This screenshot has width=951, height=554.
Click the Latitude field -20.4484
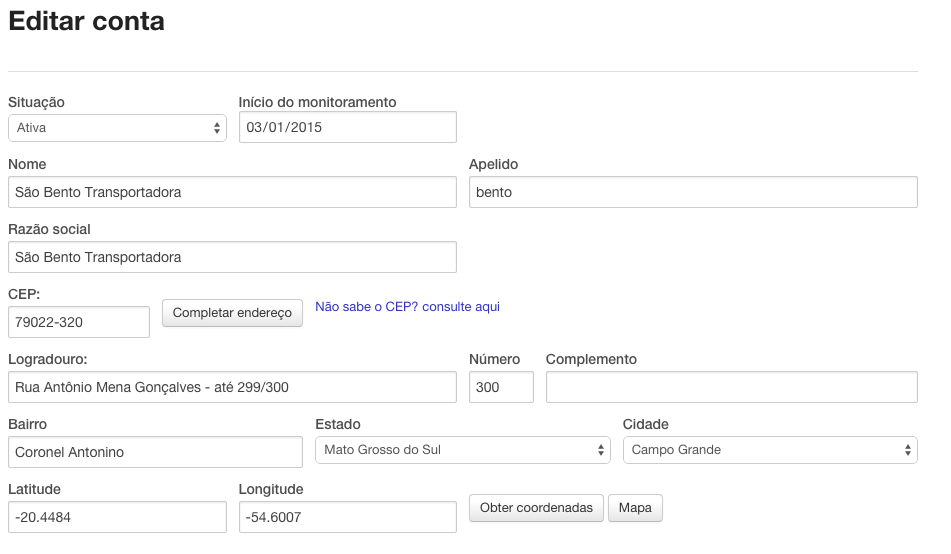click(x=117, y=517)
